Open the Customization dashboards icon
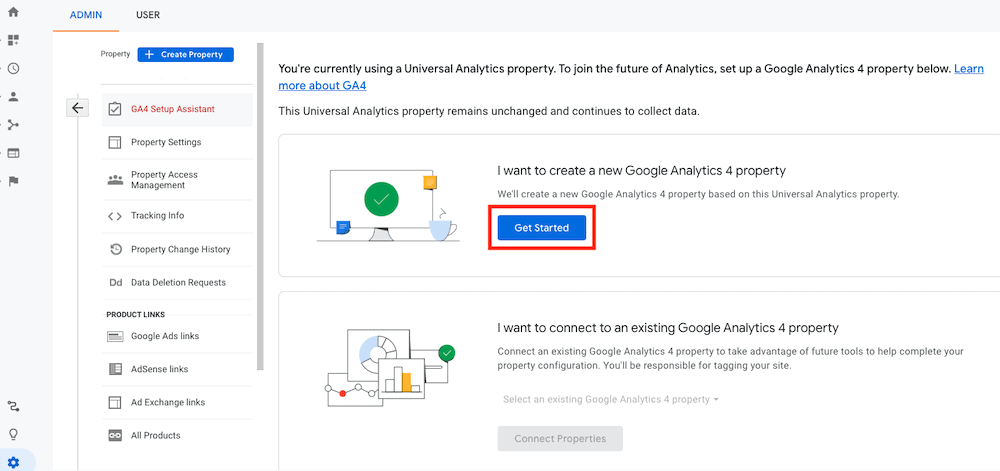 (x=13, y=40)
